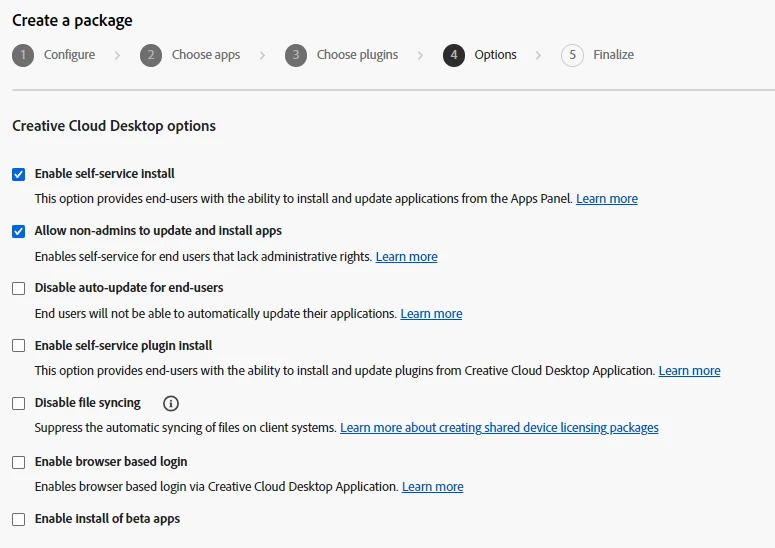Jump to the Finalize step label
Image resolution: width=775 pixels, height=548 pixels.
(x=613, y=54)
